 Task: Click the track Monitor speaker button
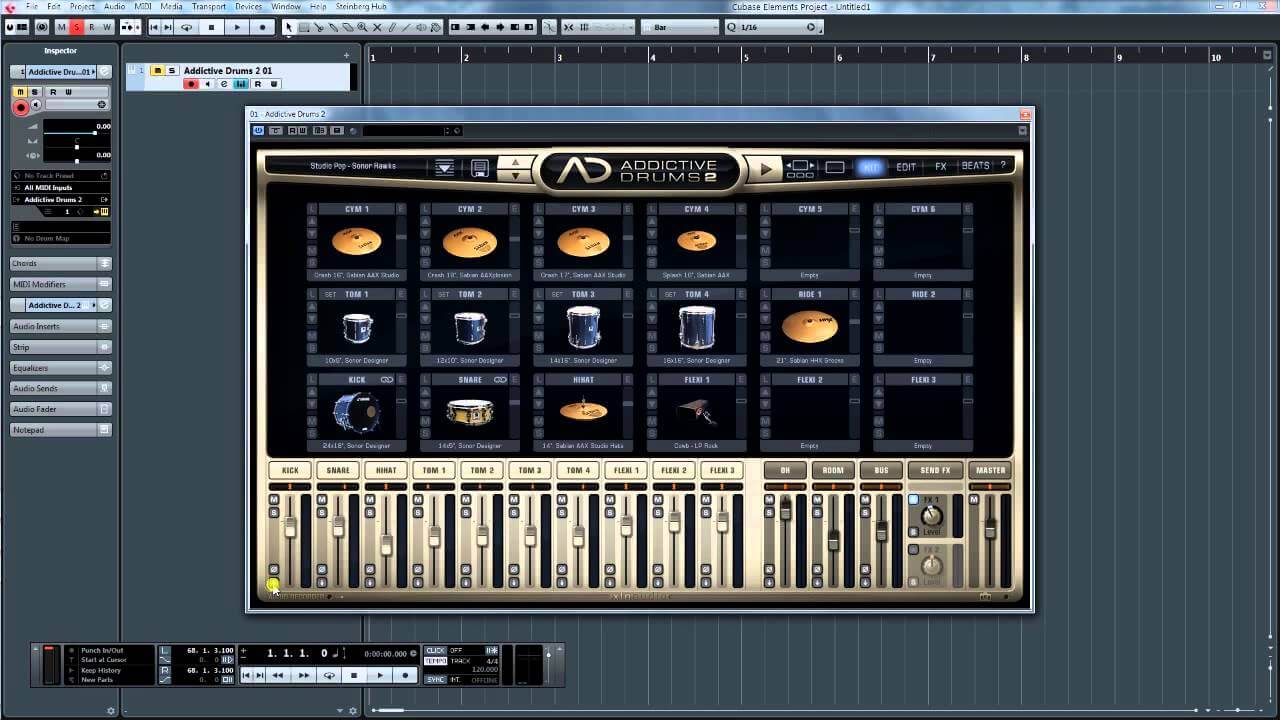pos(207,84)
